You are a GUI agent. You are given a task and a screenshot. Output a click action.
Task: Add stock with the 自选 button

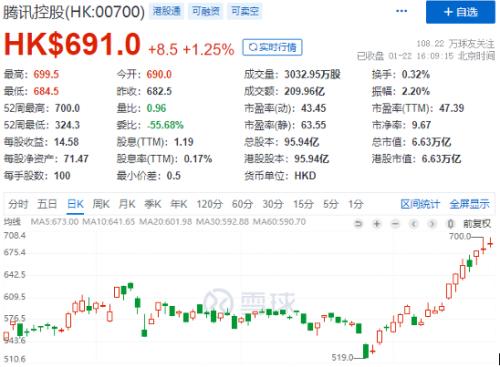(461, 12)
